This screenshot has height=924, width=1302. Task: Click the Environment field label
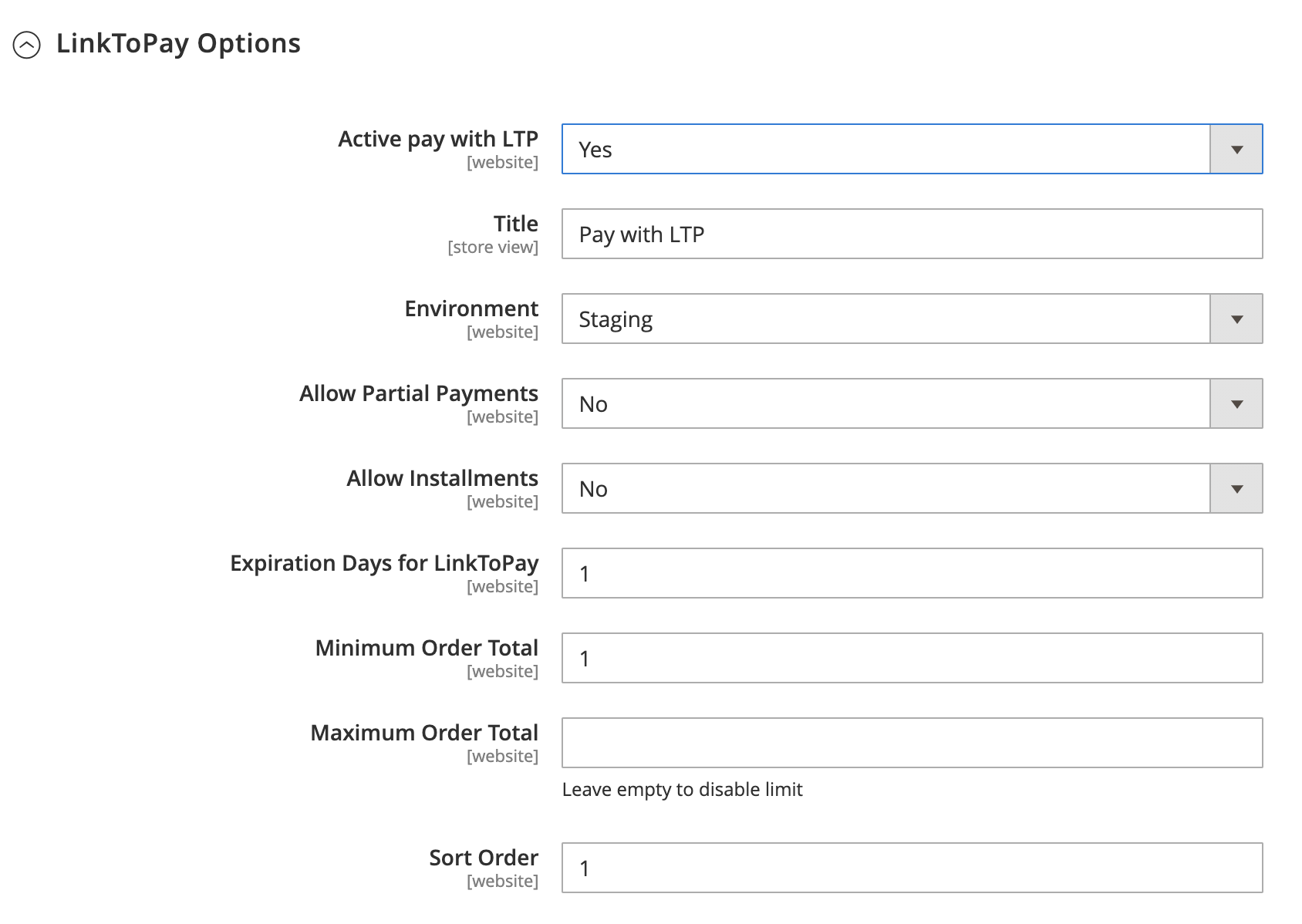click(471, 309)
